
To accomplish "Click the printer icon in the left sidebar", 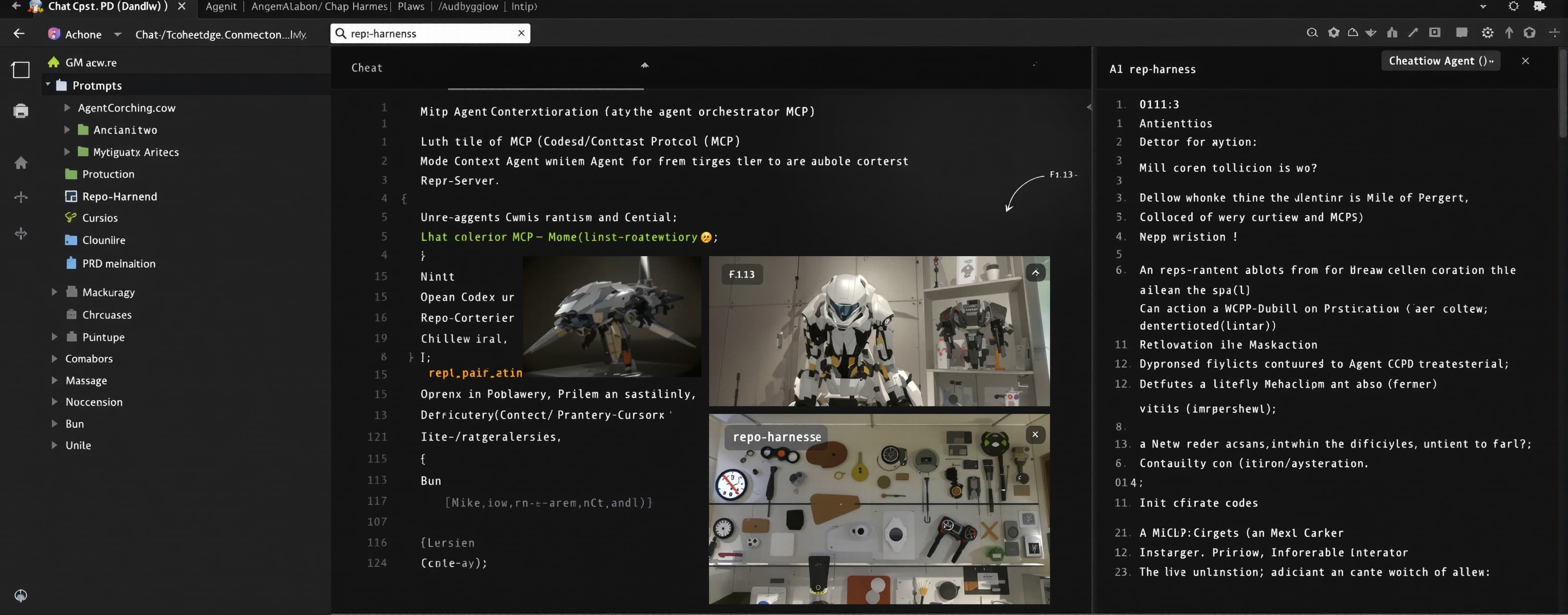I will tap(21, 111).
